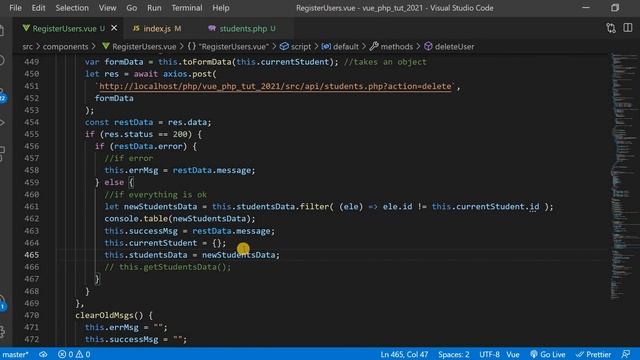Click the Prettier formatter status
The width and height of the screenshot is (640, 360).
tap(593, 354)
